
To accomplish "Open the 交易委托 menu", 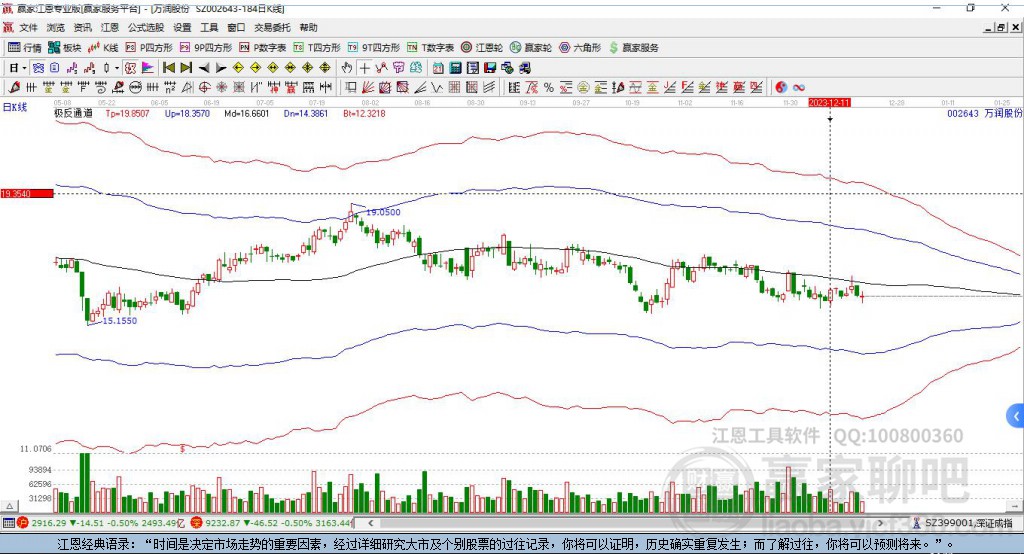I will 272,27.
